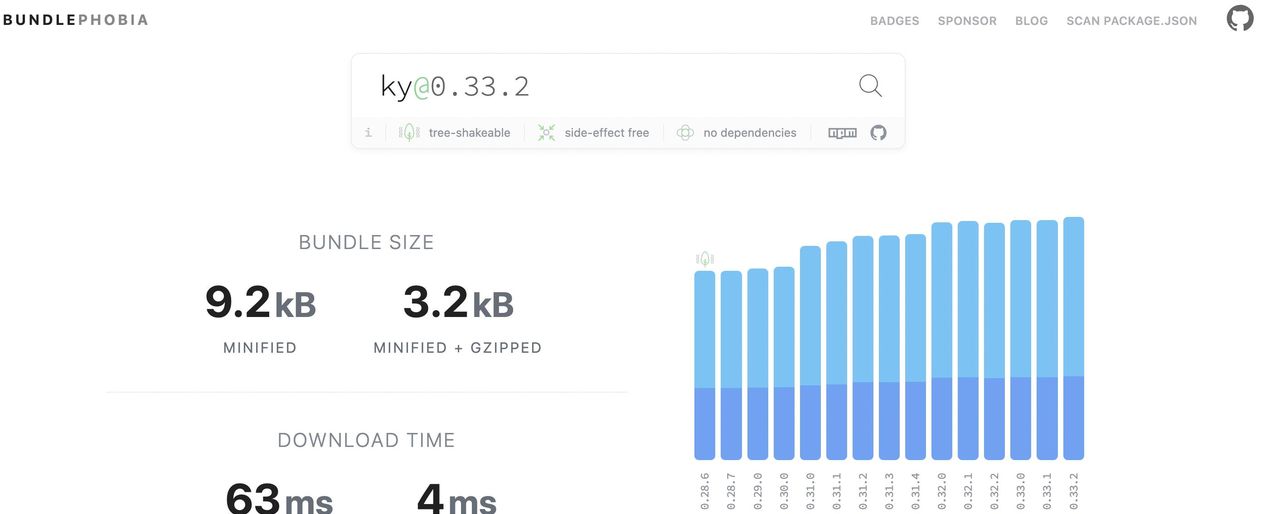Click the no dependencies label
Screen dimensions: 1280x514
pos(750,133)
